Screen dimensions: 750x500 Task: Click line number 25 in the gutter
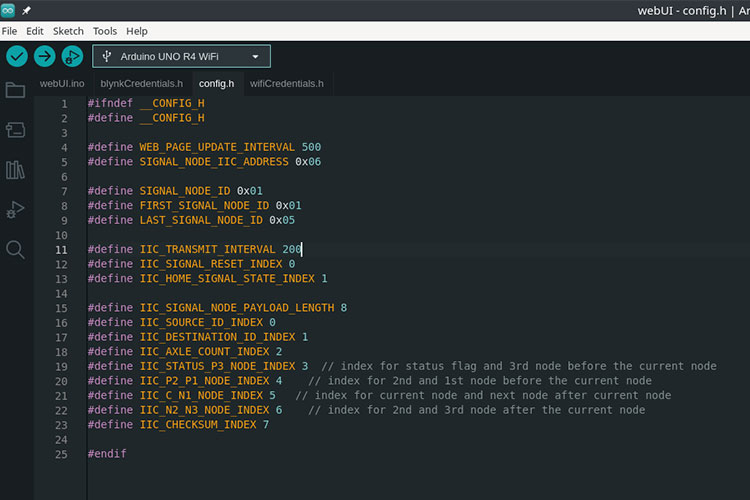(61, 454)
